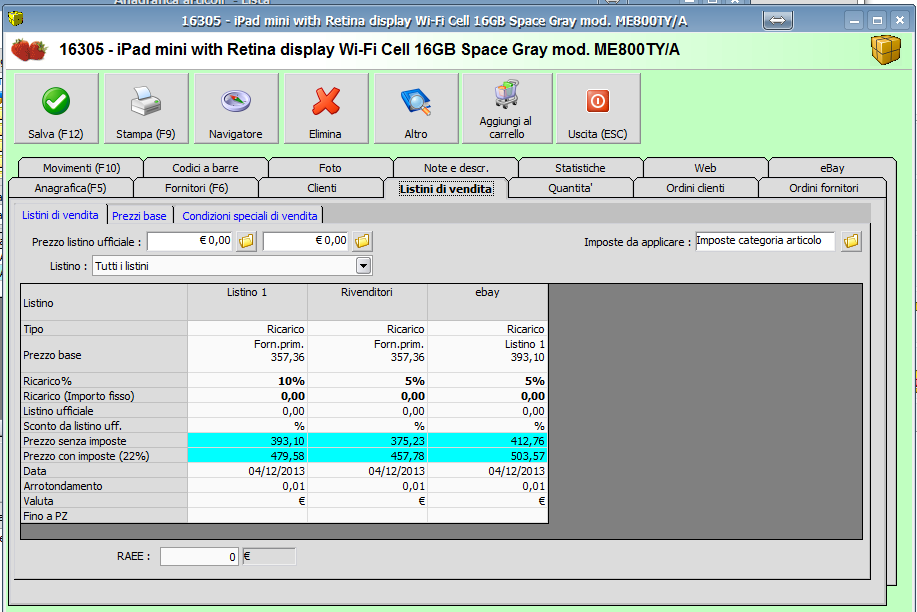Click folder icon next to first Prezzo listino field

tap(246, 241)
